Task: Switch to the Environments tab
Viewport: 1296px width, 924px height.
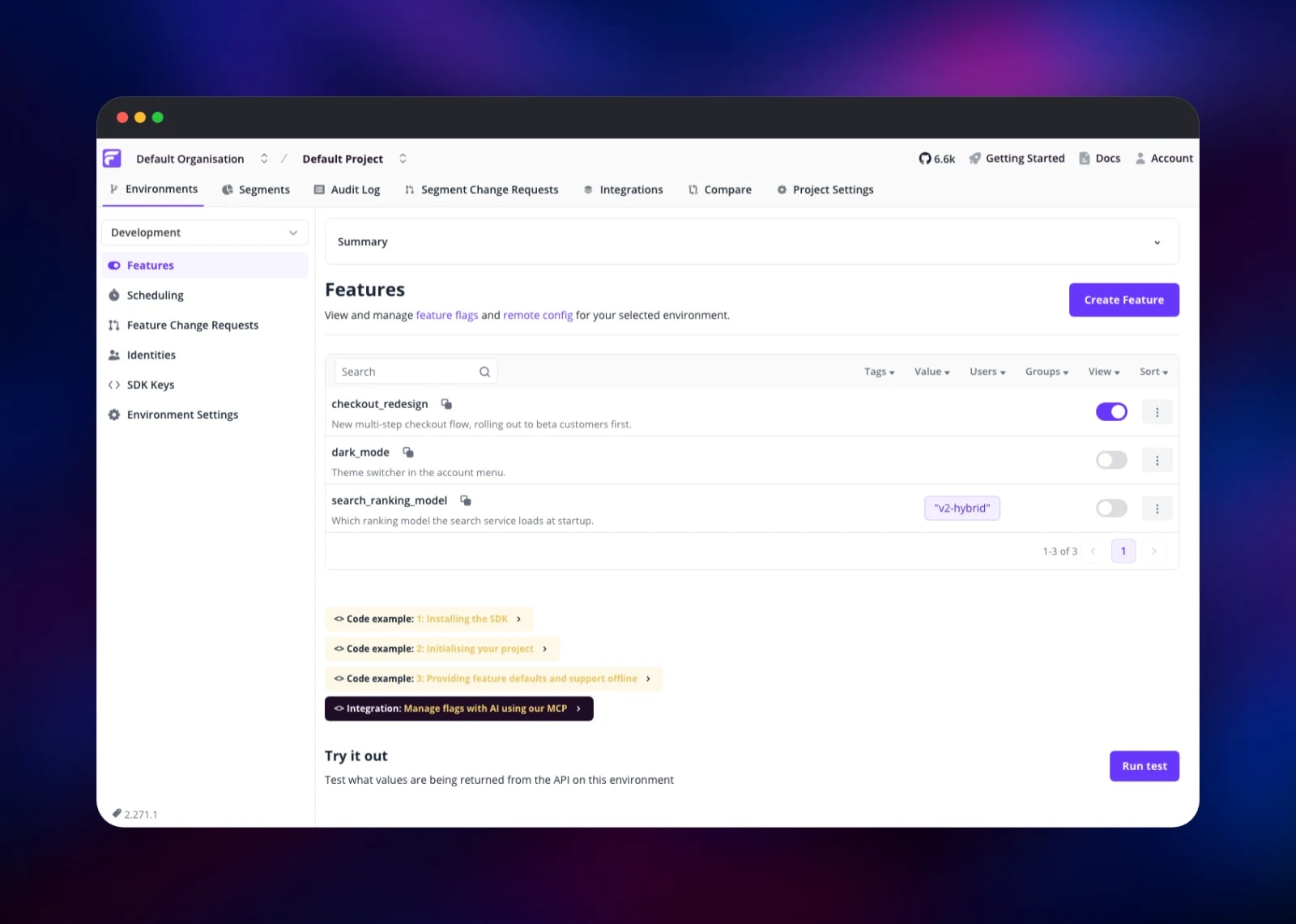Action: click(154, 189)
